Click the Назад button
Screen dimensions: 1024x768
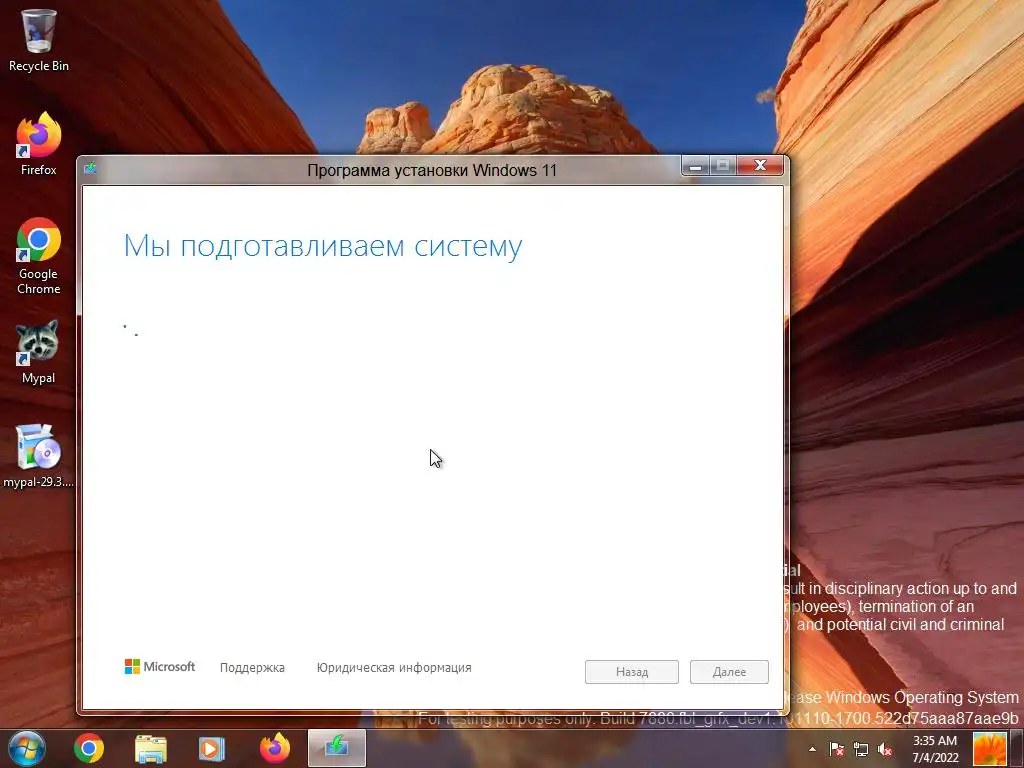click(x=632, y=671)
